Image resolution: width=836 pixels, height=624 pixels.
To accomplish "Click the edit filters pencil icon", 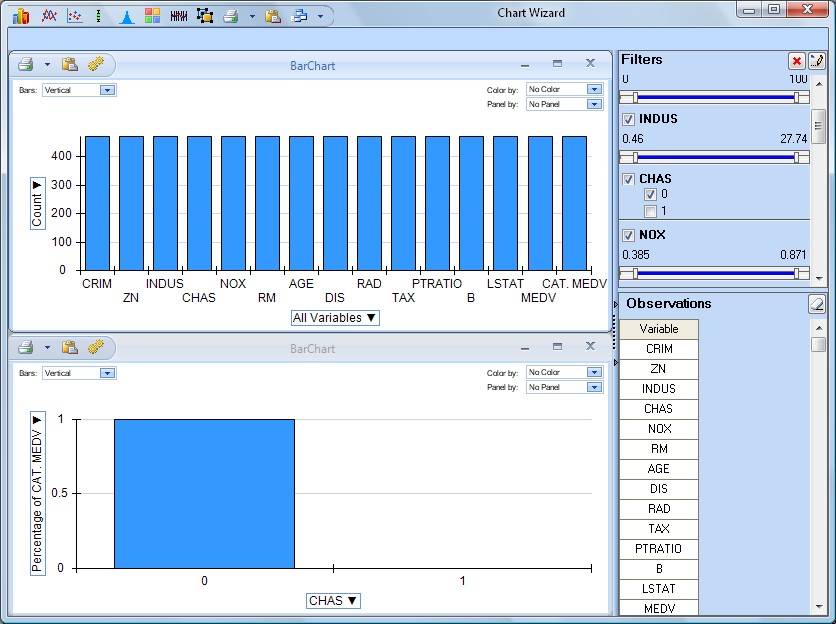I will (816, 61).
